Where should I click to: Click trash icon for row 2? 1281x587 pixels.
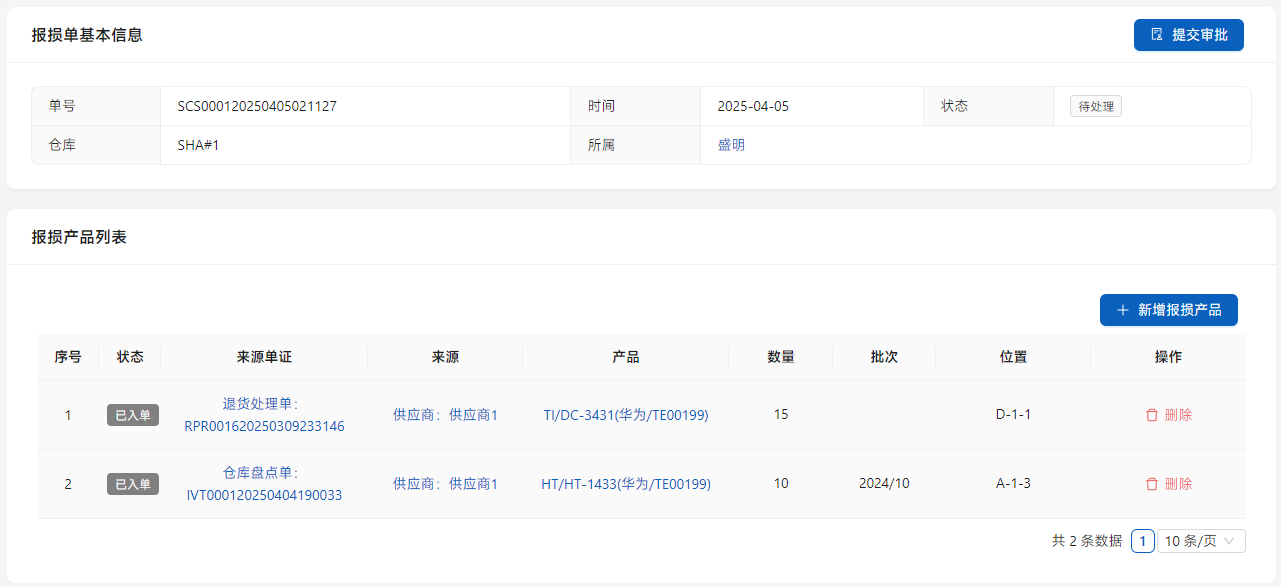[1152, 484]
